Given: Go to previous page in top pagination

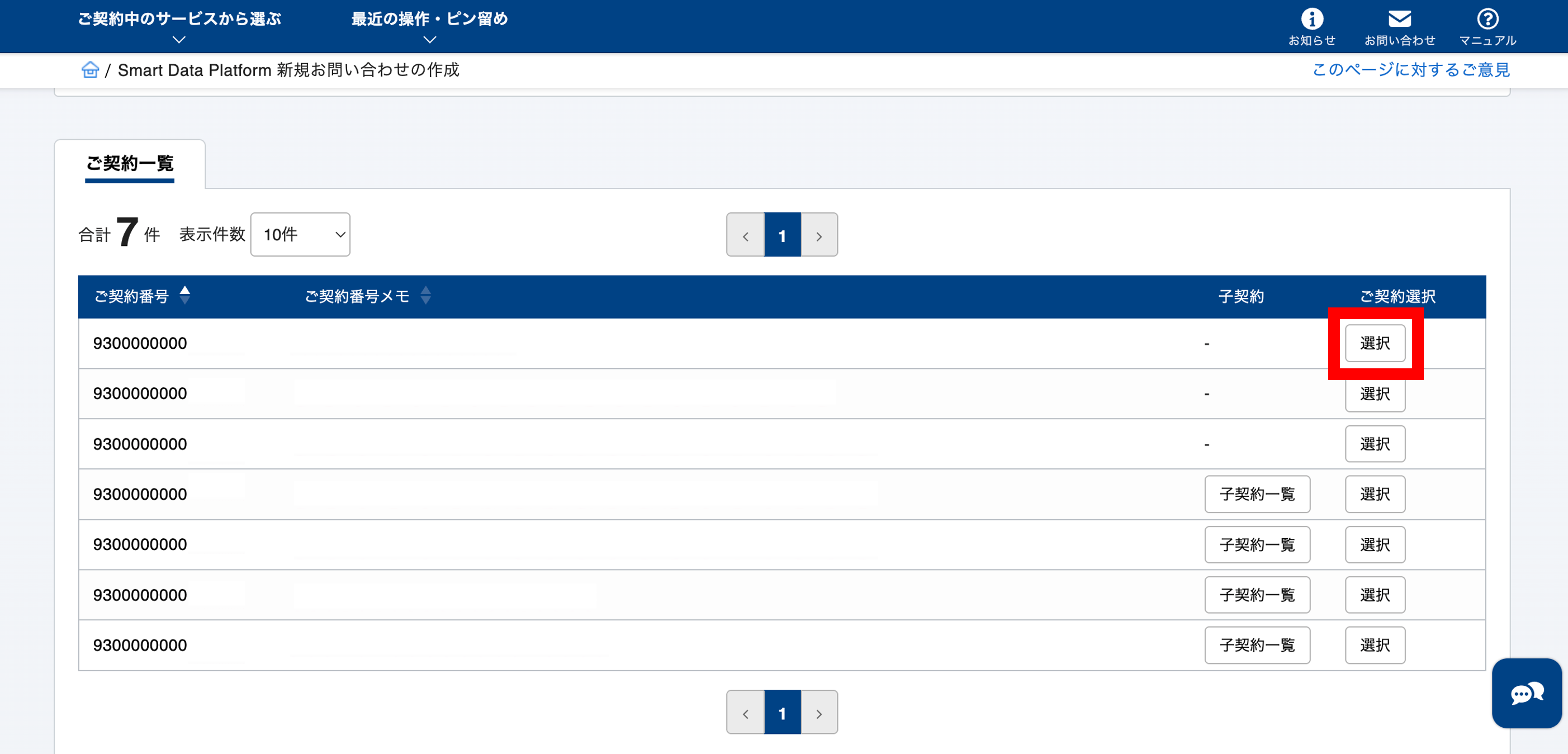Looking at the screenshot, I should click(x=745, y=235).
